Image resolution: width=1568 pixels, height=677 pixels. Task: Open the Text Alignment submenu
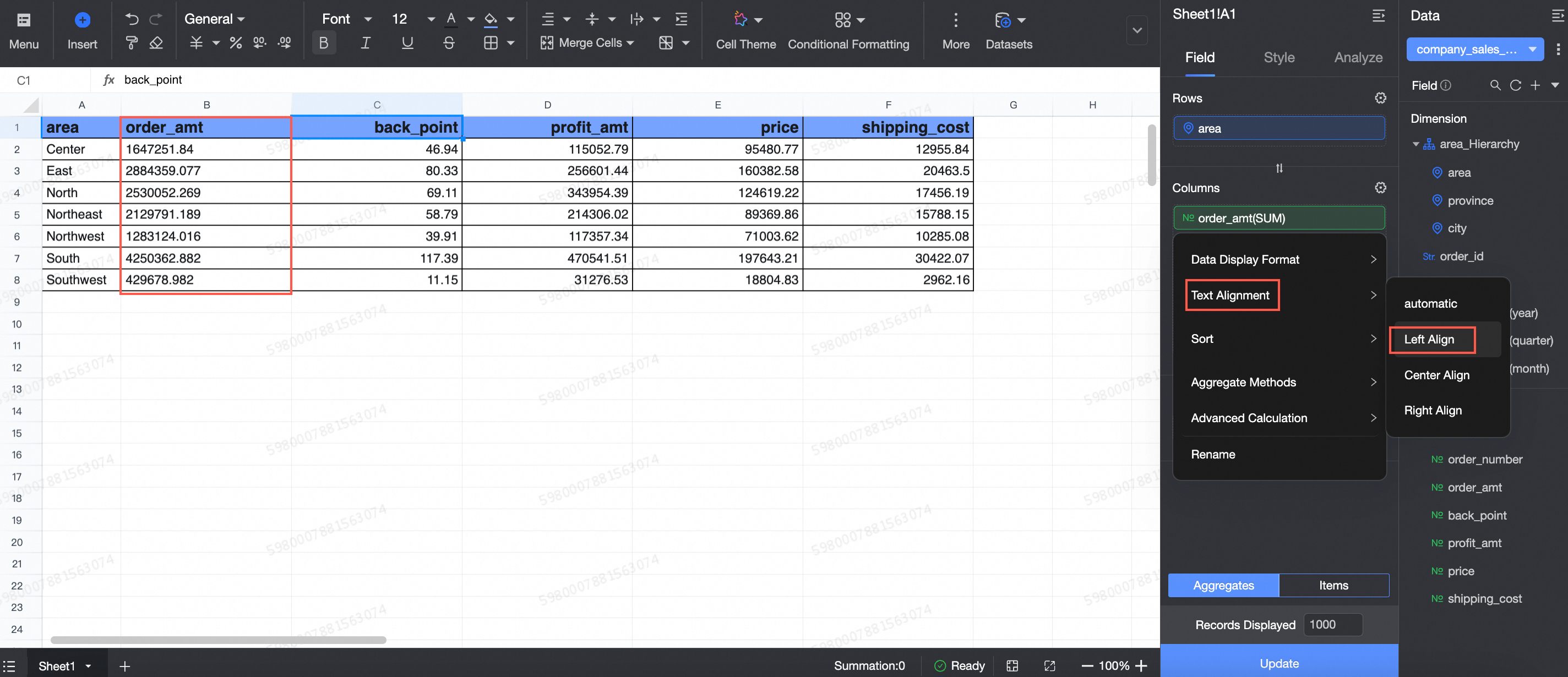tap(1279, 296)
